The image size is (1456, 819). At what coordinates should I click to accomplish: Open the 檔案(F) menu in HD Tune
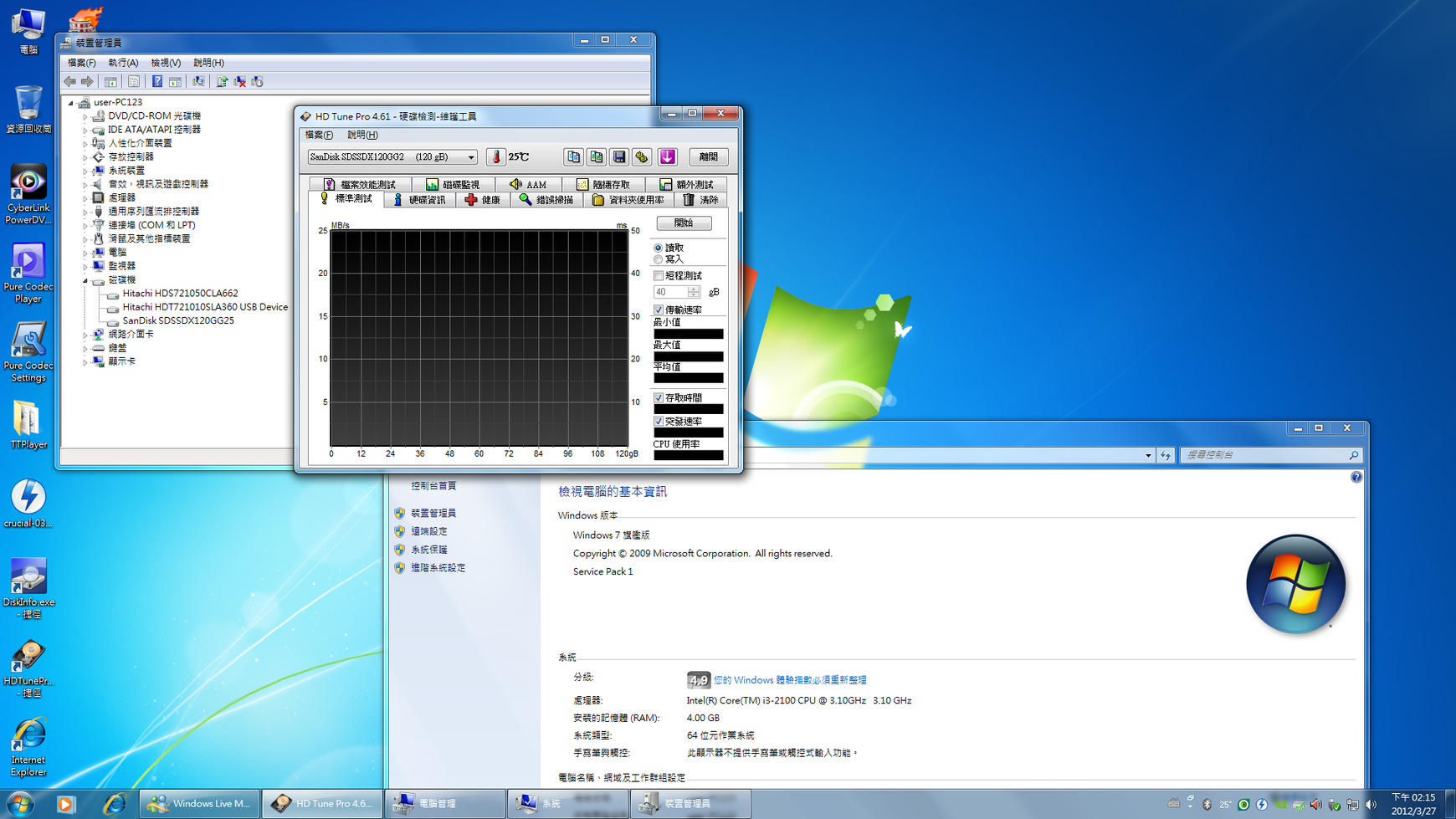pyautogui.click(x=319, y=135)
